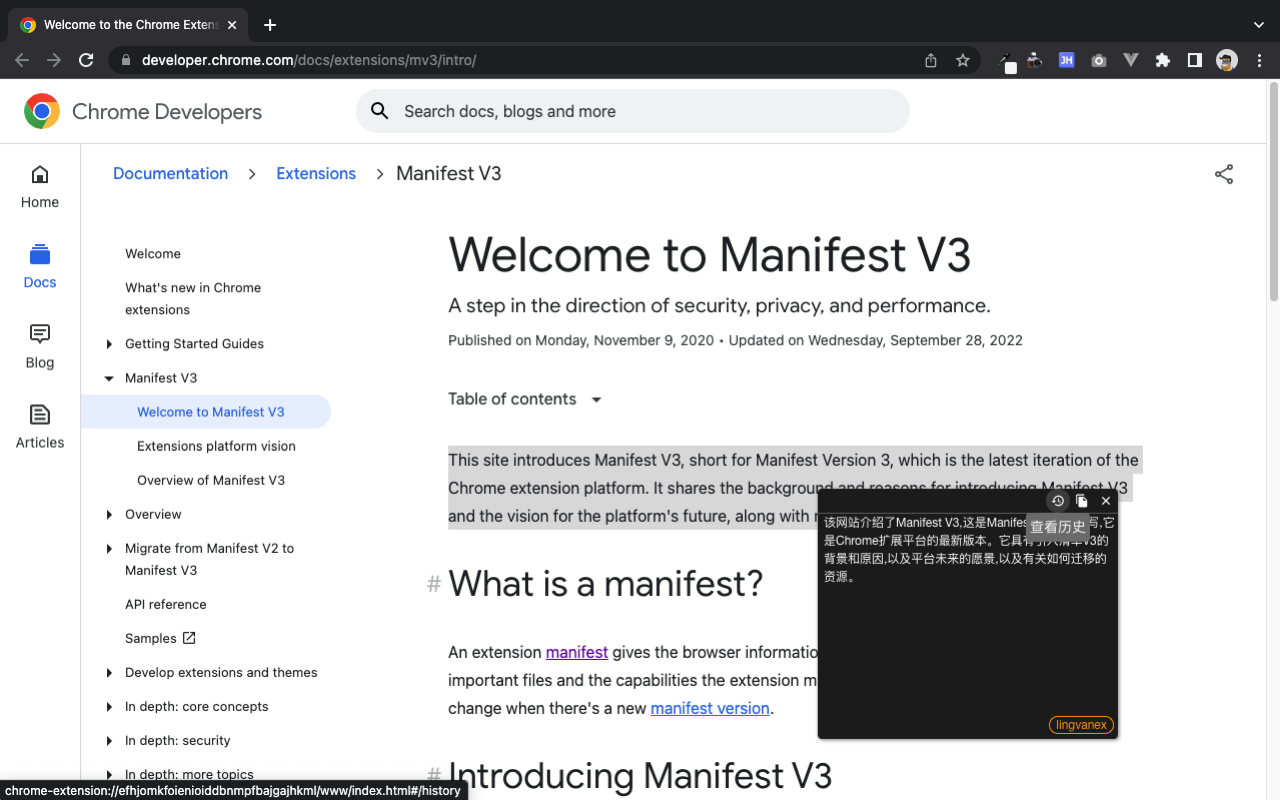The width and height of the screenshot is (1280, 800).
Task: Open Articles in the left rail
Action: 40,427
